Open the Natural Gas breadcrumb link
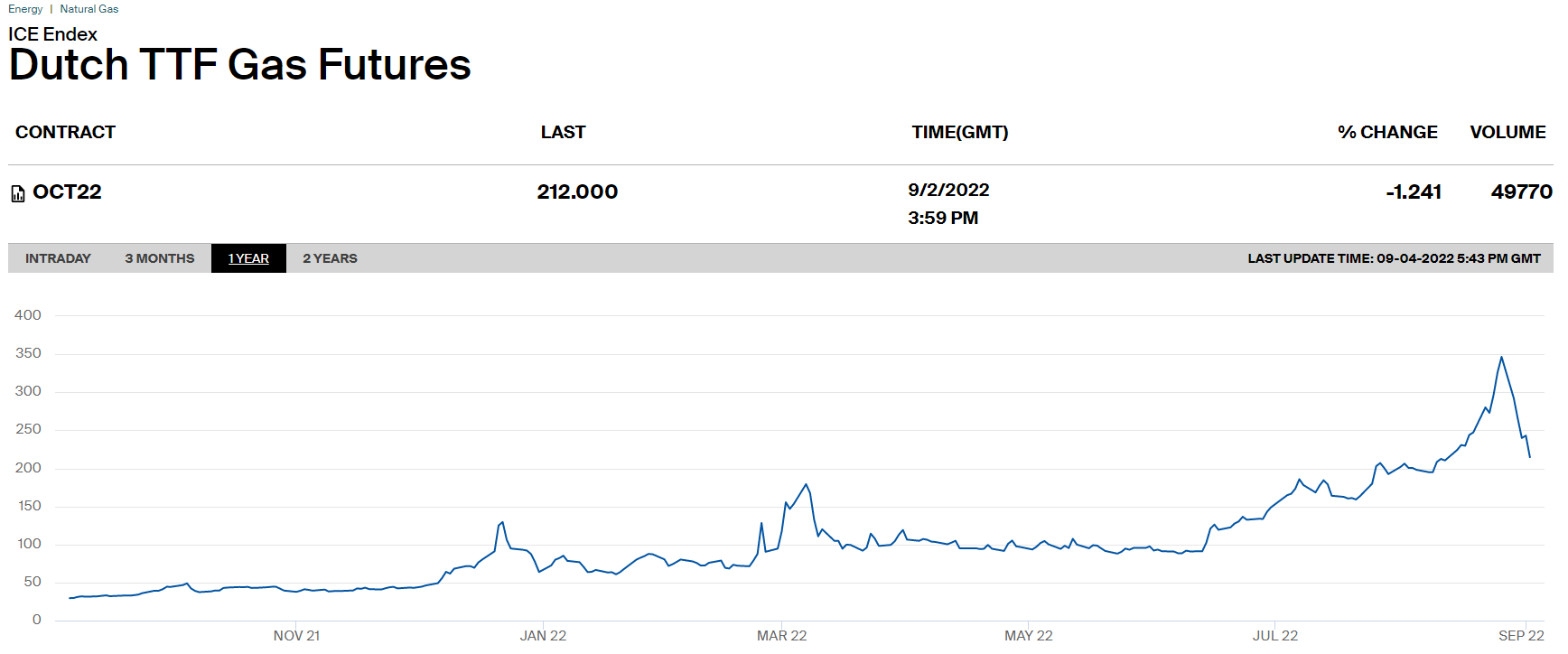The height and width of the screenshot is (654, 1568). tap(89, 9)
